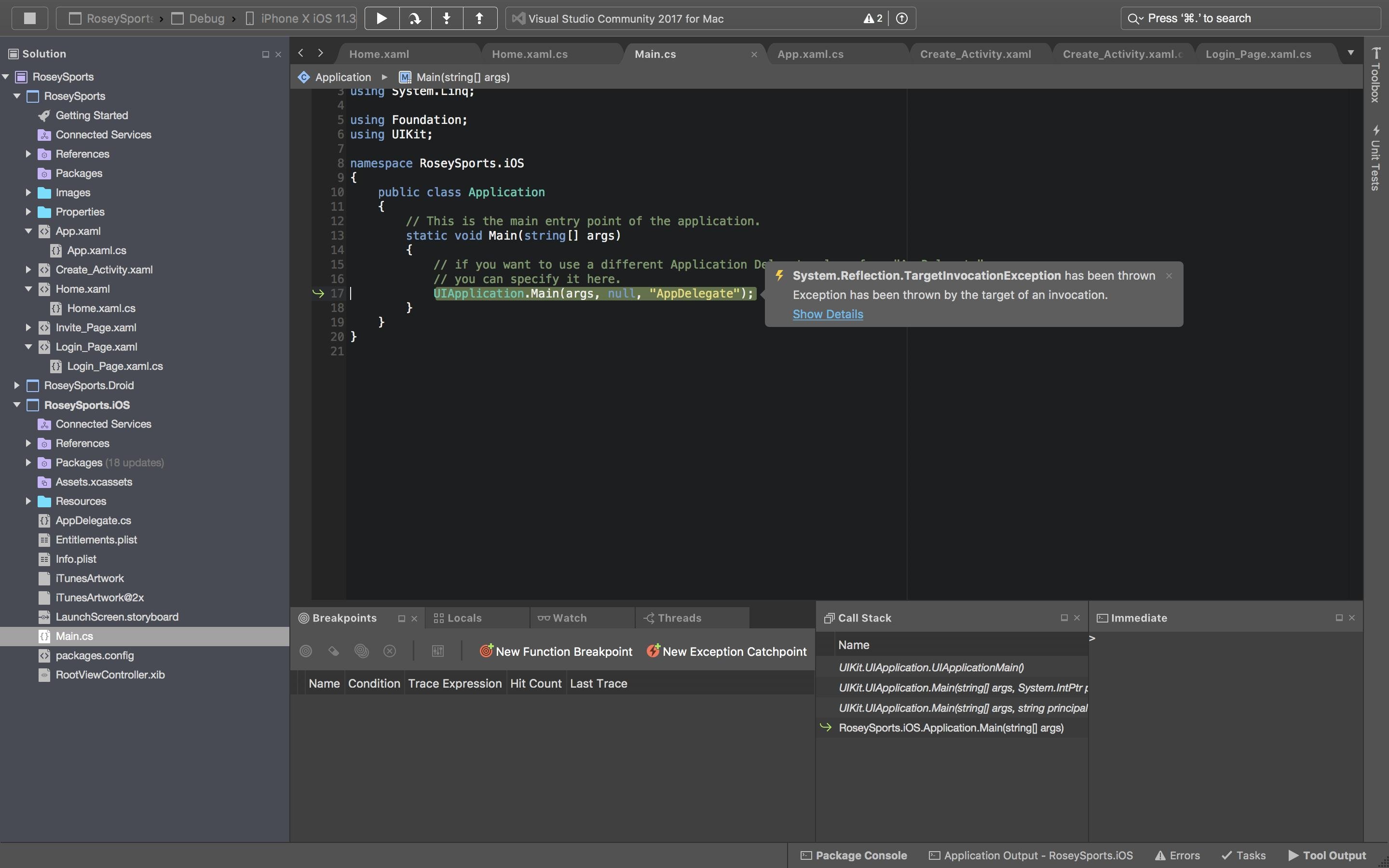
Task: Click the Step Over debugger icon
Action: click(414, 18)
